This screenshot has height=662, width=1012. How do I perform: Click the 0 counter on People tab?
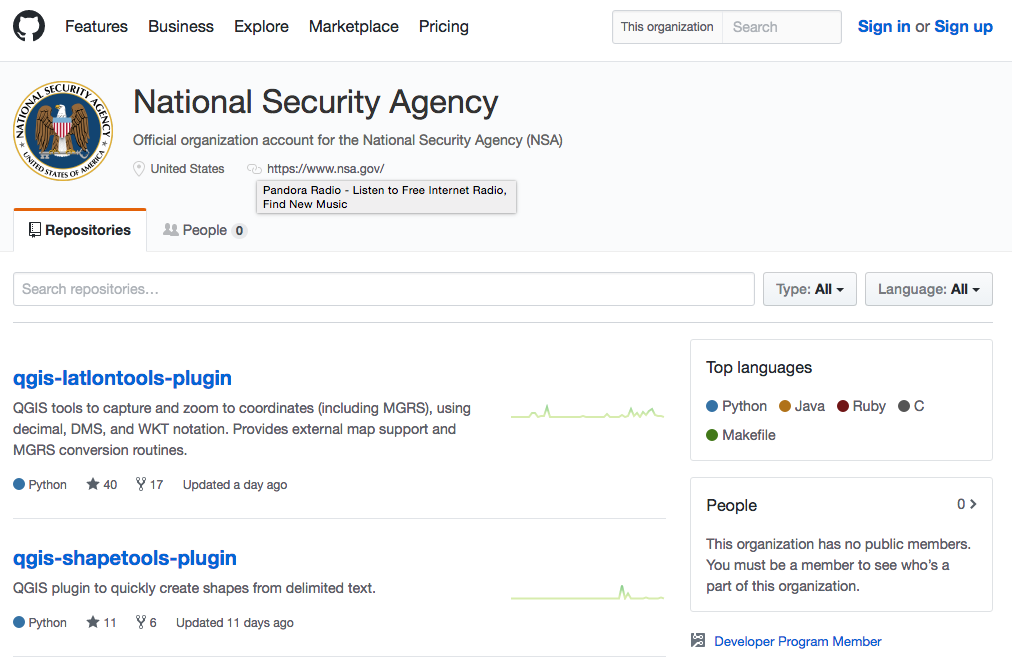pos(239,230)
